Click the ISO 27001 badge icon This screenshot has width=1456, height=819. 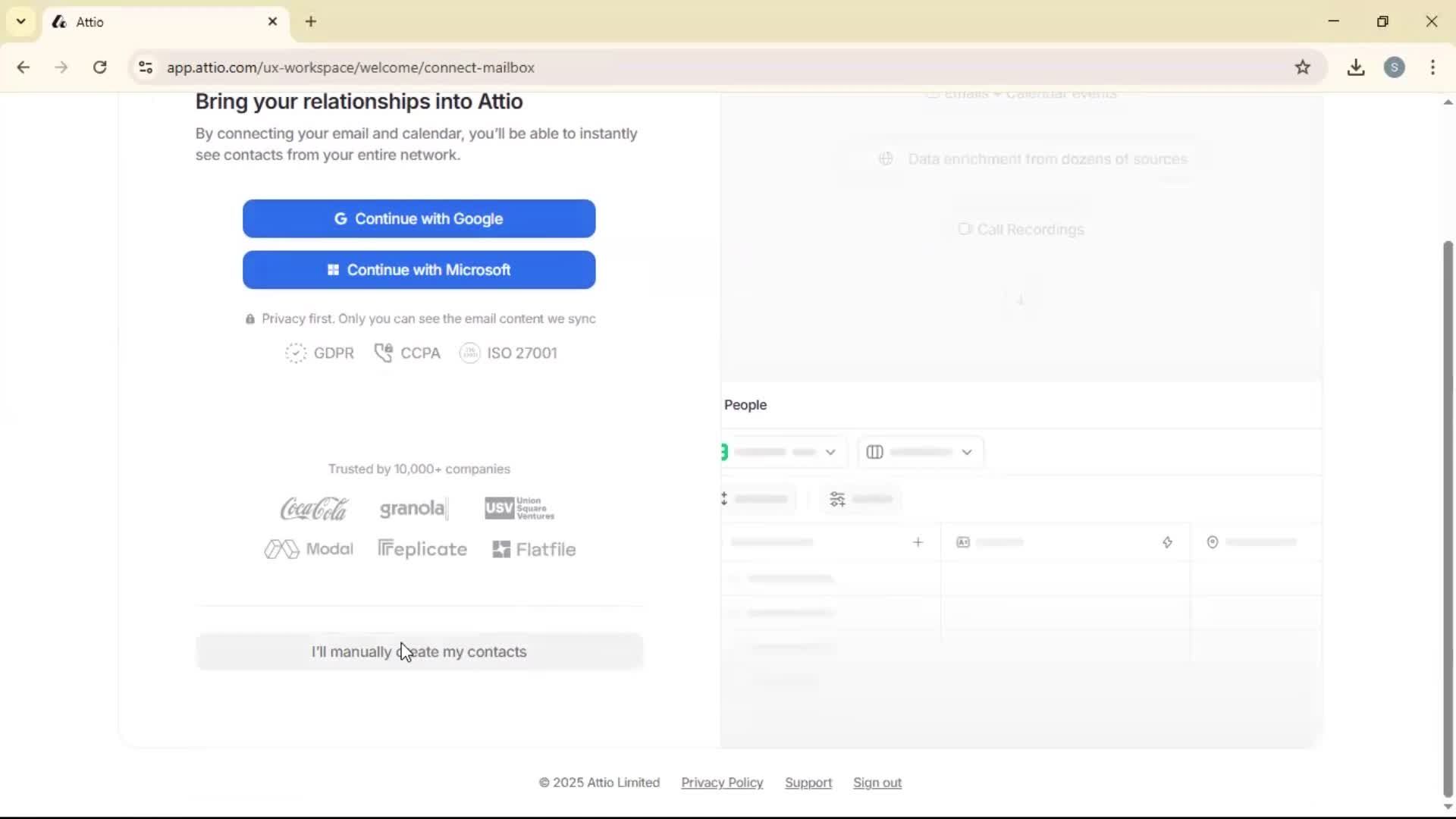469,353
